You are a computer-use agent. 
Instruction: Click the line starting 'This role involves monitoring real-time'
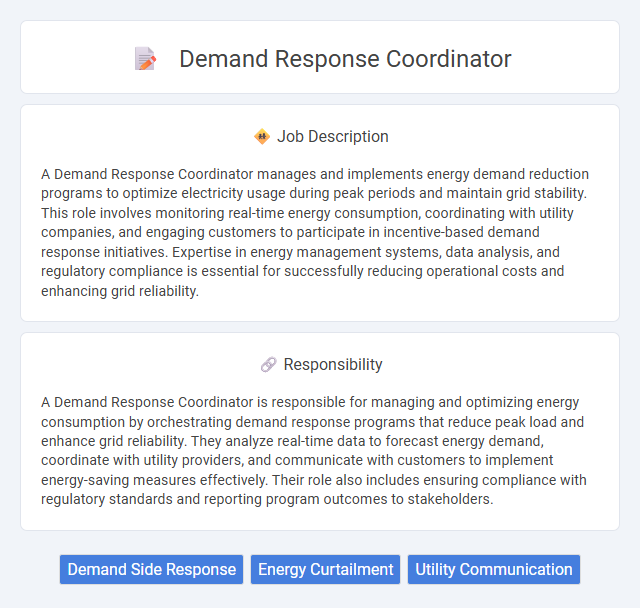pyautogui.click(x=307, y=213)
